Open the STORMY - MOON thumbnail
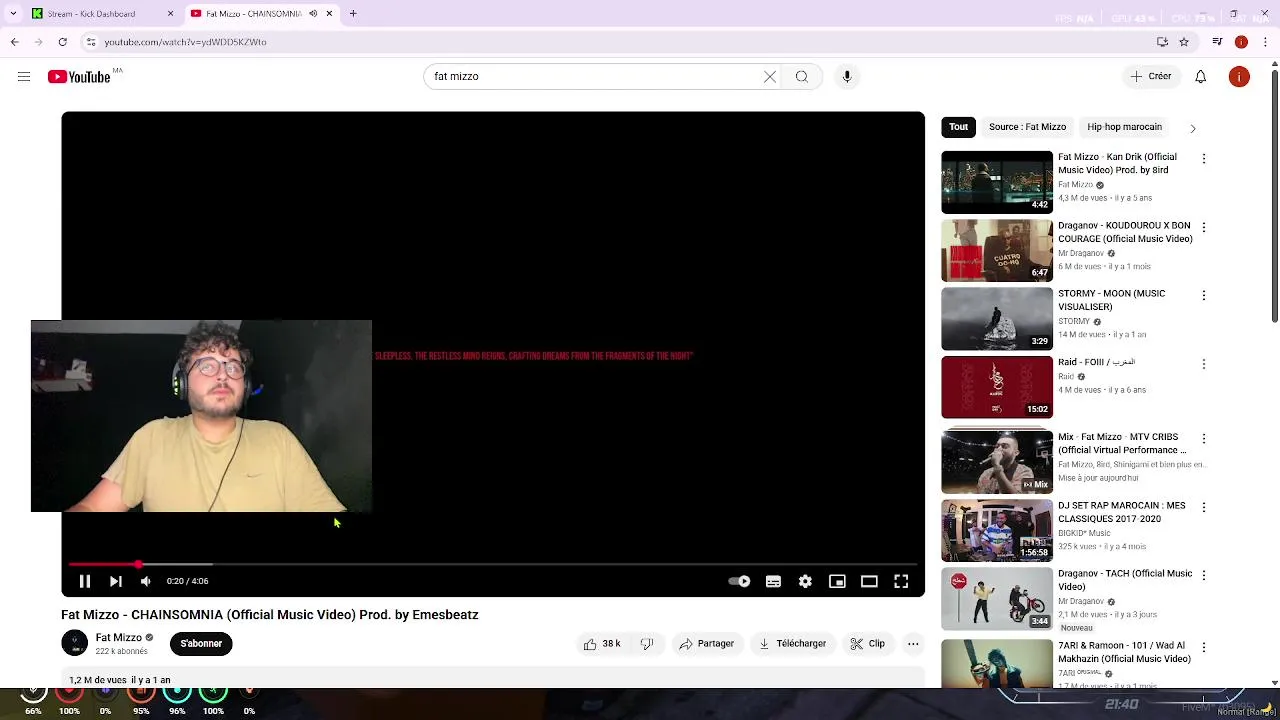The width and height of the screenshot is (1280, 720). 997,319
